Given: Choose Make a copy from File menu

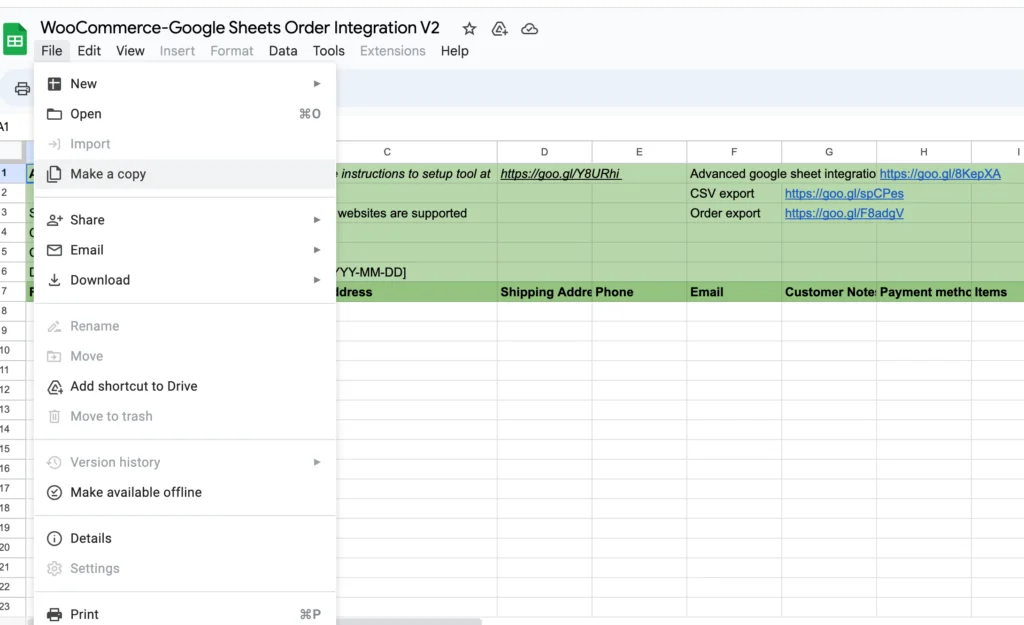Looking at the screenshot, I should [x=185, y=174].
